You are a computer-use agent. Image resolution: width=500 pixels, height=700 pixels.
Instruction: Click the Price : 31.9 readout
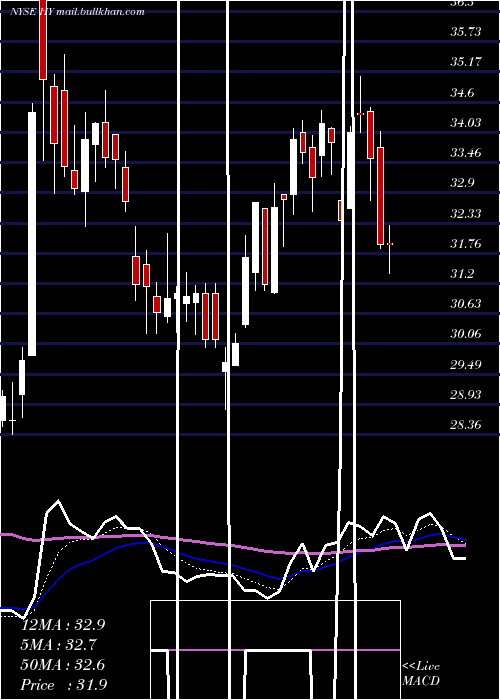point(64,685)
